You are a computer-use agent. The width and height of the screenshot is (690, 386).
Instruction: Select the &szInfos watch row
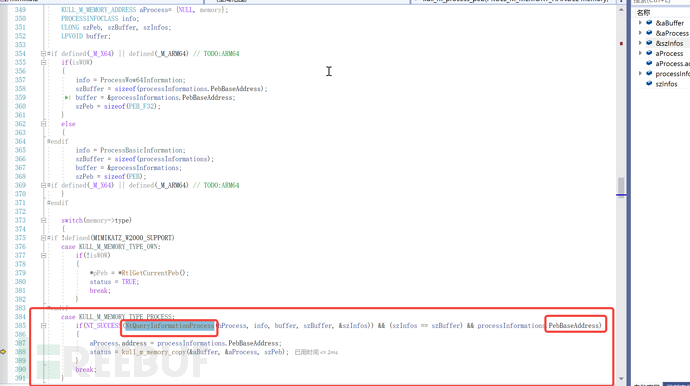[662, 43]
